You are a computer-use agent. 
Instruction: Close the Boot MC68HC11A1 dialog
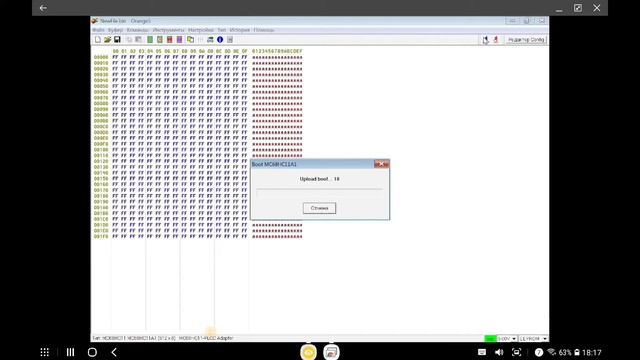click(381, 164)
